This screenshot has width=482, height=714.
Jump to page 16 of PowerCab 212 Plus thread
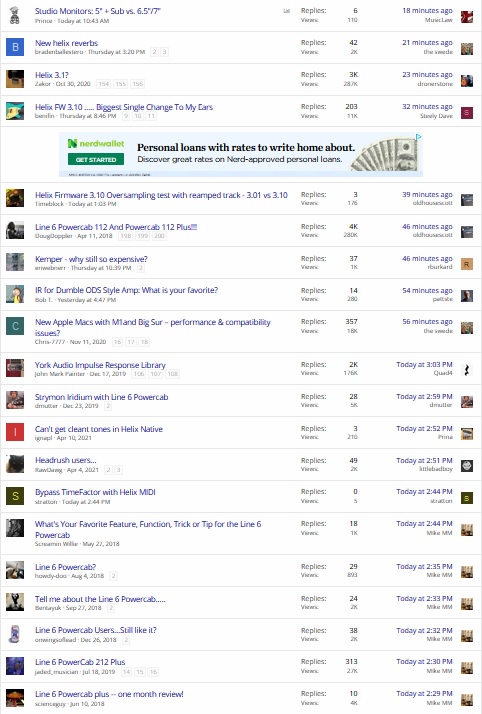click(x=153, y=672)
